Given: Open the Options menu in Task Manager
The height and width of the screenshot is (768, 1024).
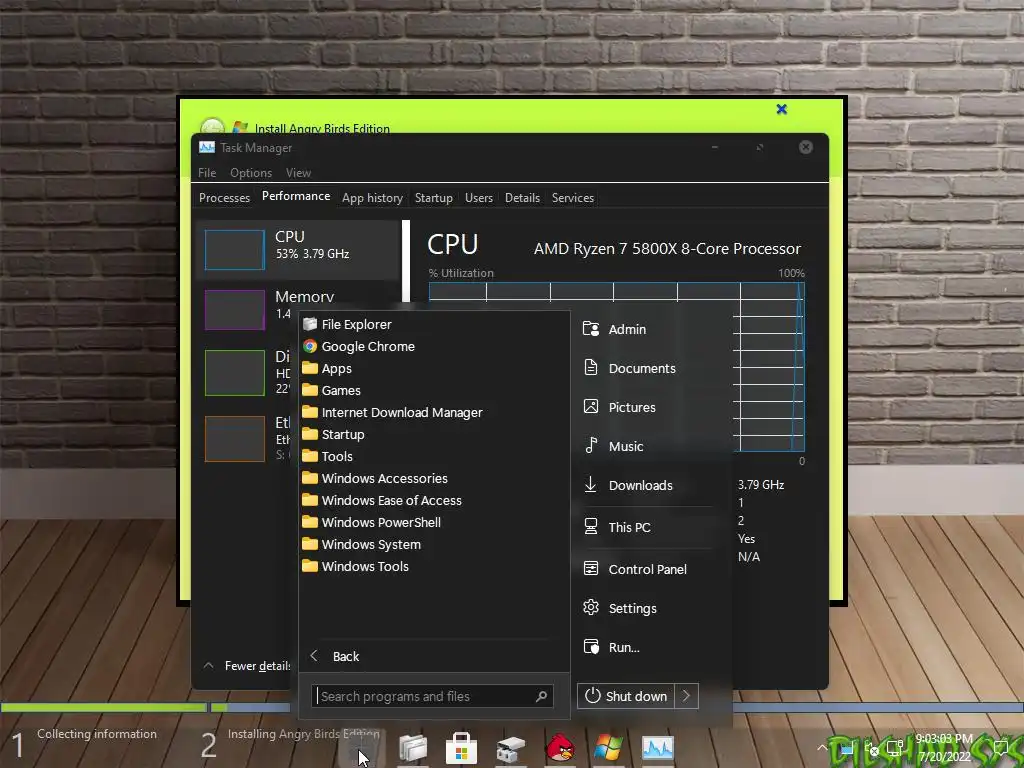Looking at the screenshot, I should tap(251, 173).
